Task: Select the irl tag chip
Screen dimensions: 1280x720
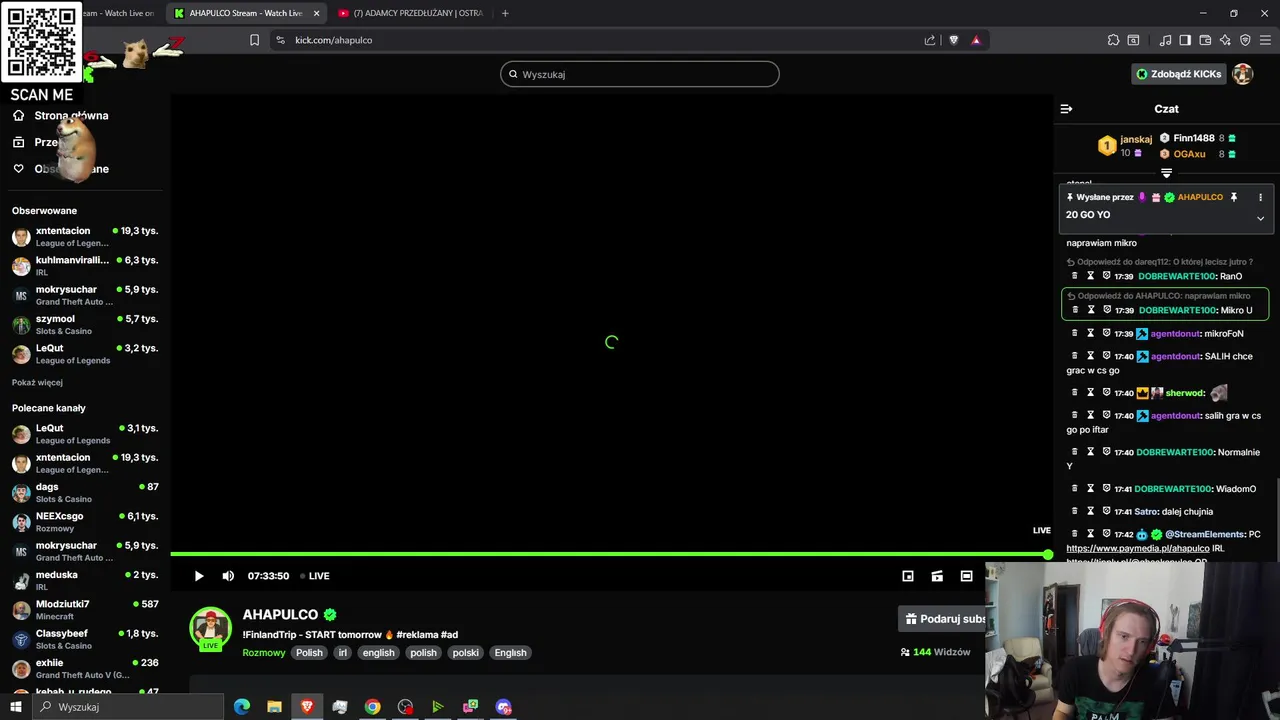Action: (x=343, y=653)
